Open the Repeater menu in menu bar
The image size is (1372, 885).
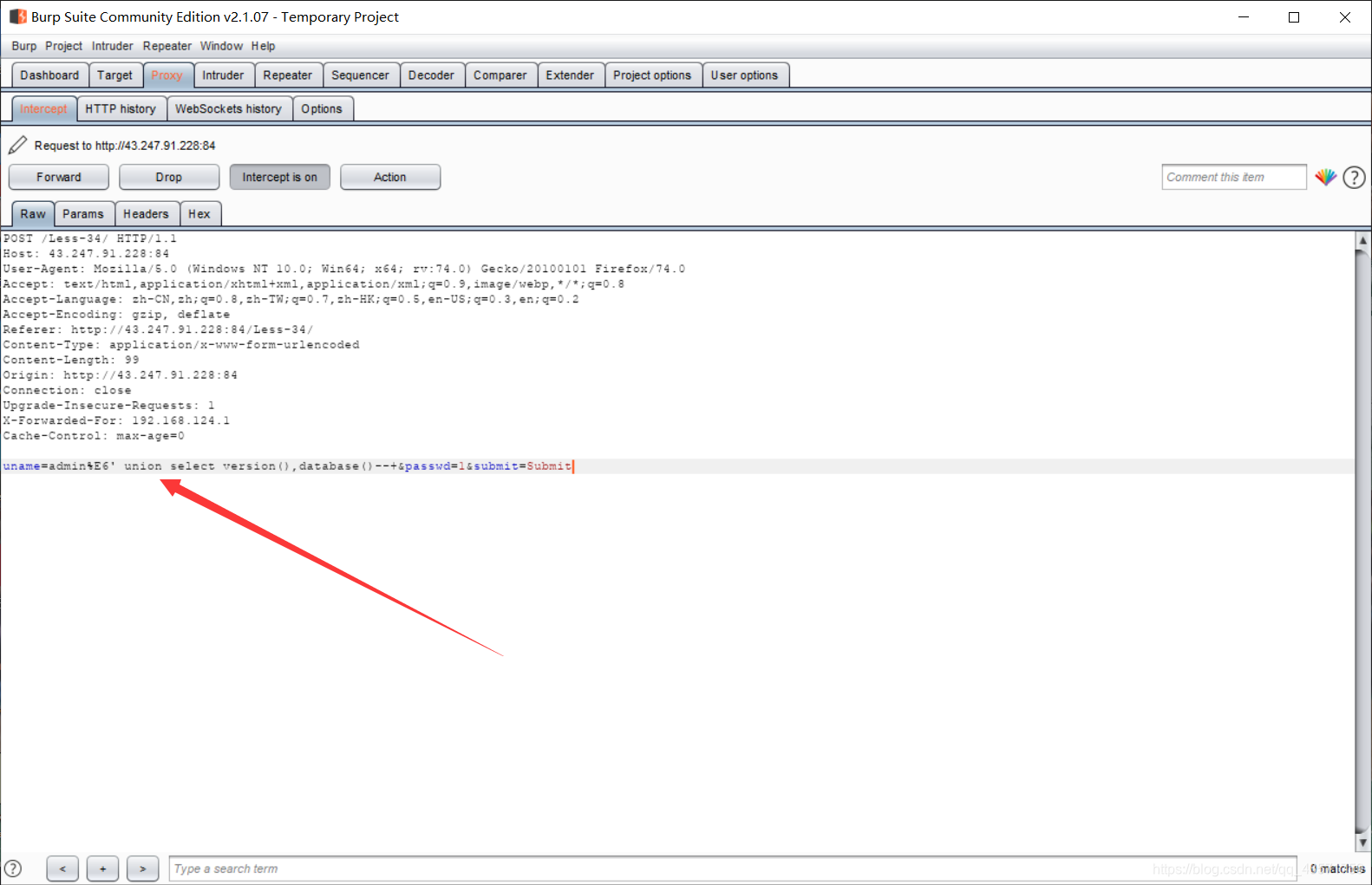[167, 46]
